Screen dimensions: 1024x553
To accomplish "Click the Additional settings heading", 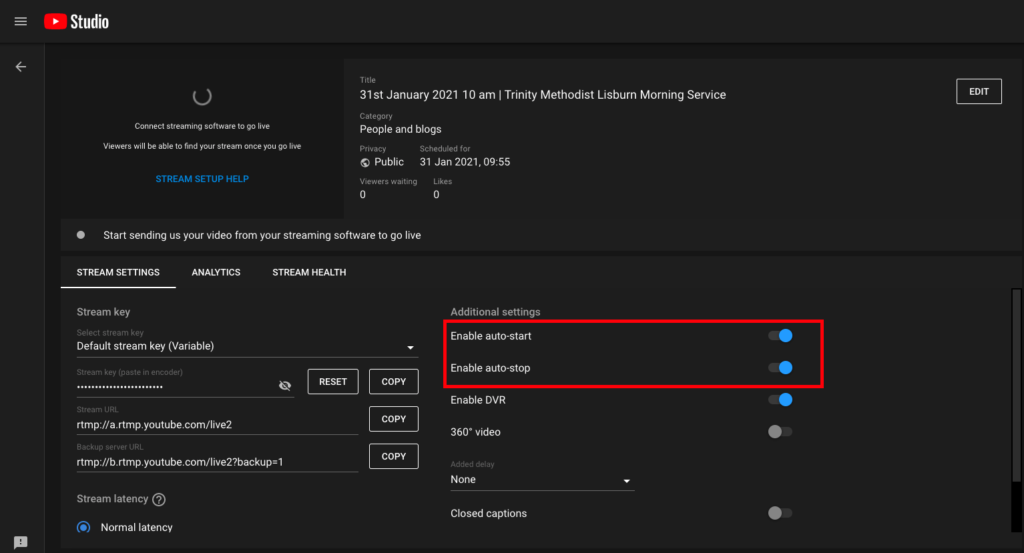I will (495, 312).
